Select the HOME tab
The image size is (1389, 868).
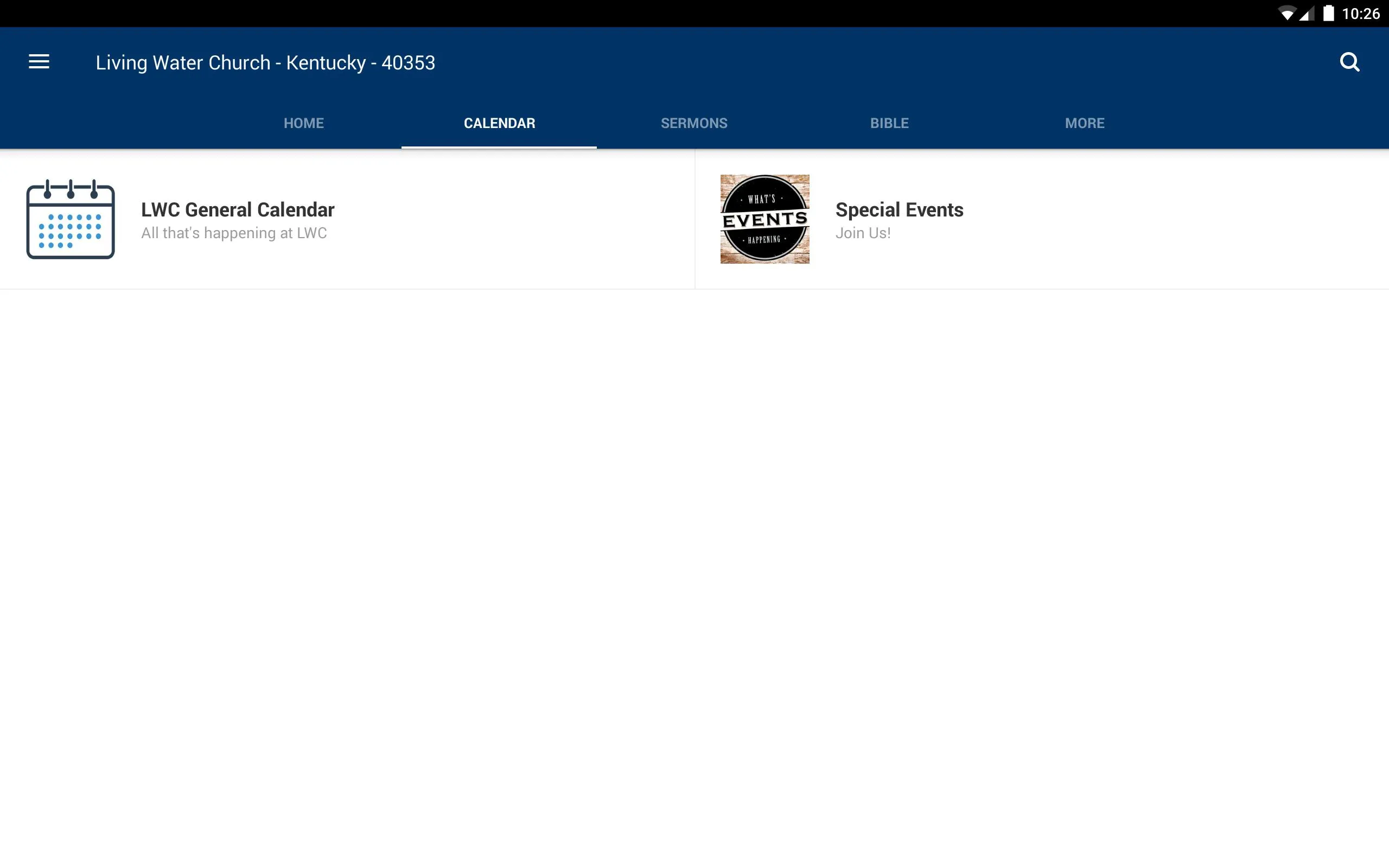tap(303, 123)
